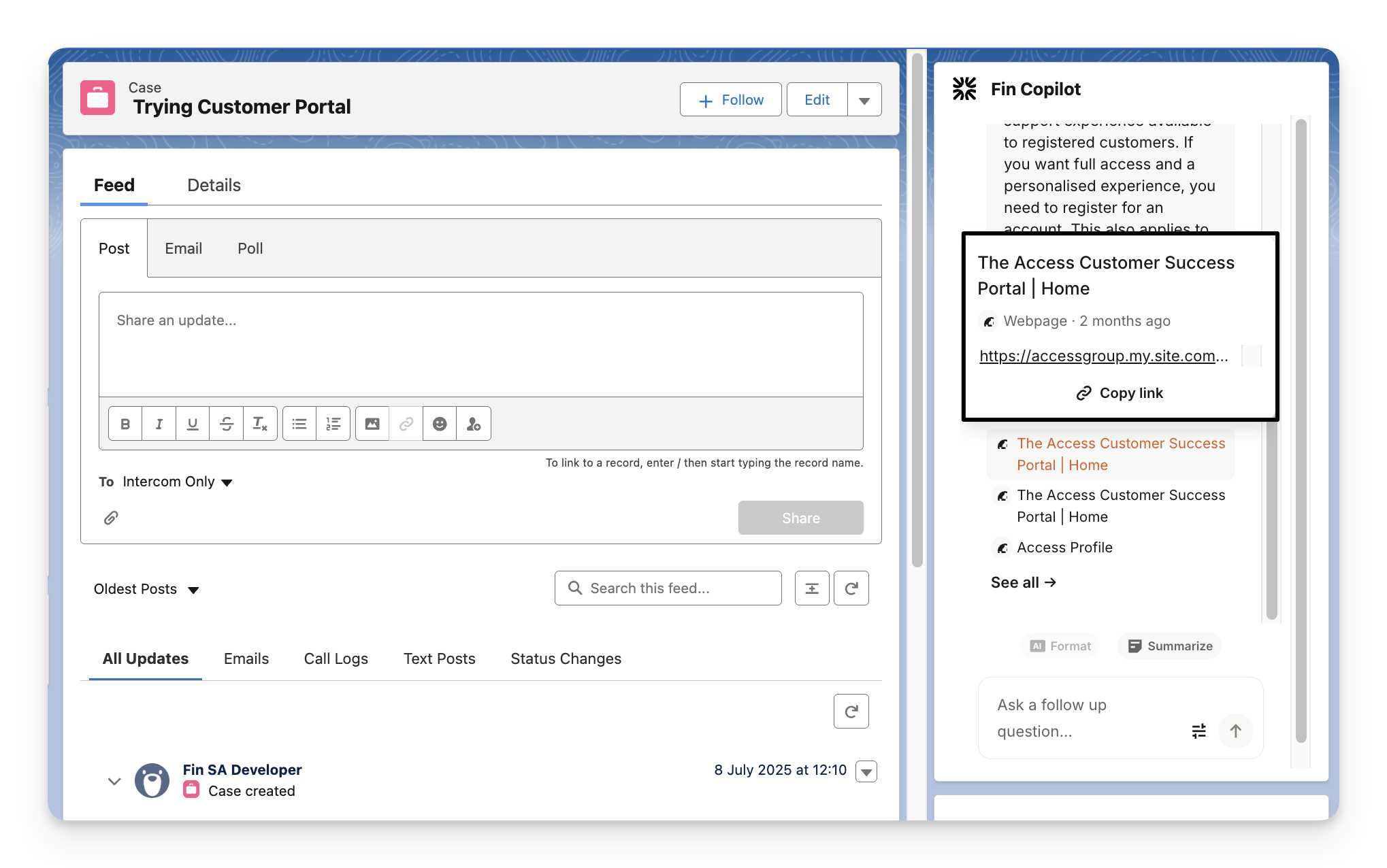This screenshot has width=1387, height=868.
Task: Click Copy link in the popup
Action: click(1120, 393)
